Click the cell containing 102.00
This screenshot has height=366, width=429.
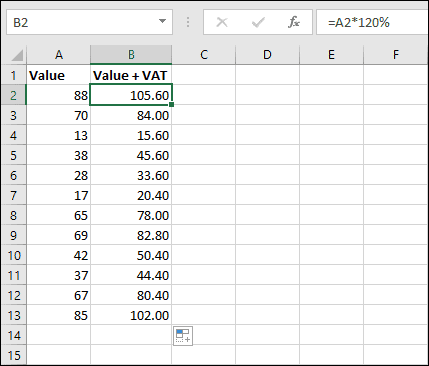(x=131, y=315)
